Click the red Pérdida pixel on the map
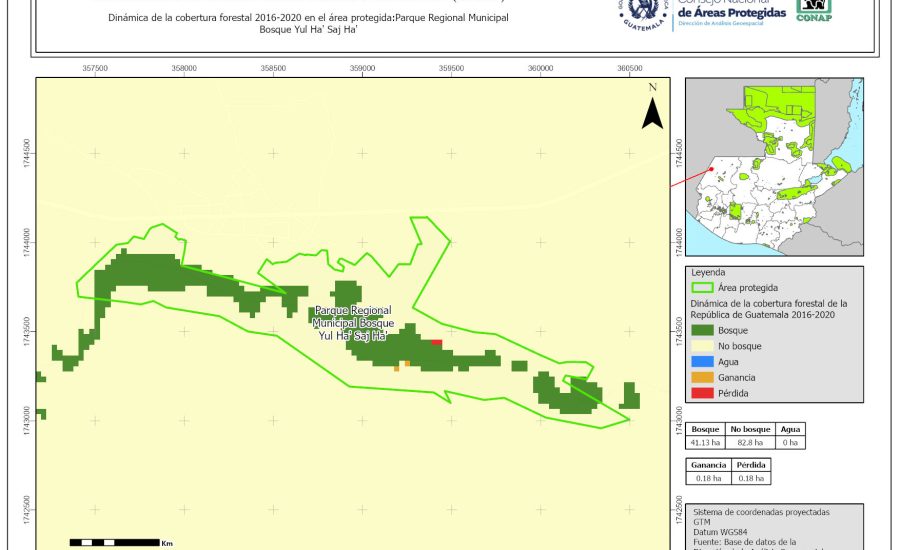The width and height of the screenshot is (900, 550). pyautogui.click(x=437, y=343)
